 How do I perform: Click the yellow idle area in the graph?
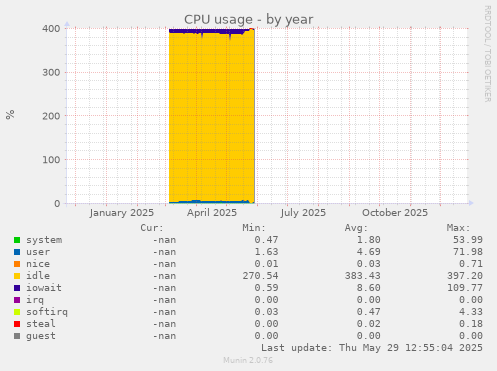point(212,117)
